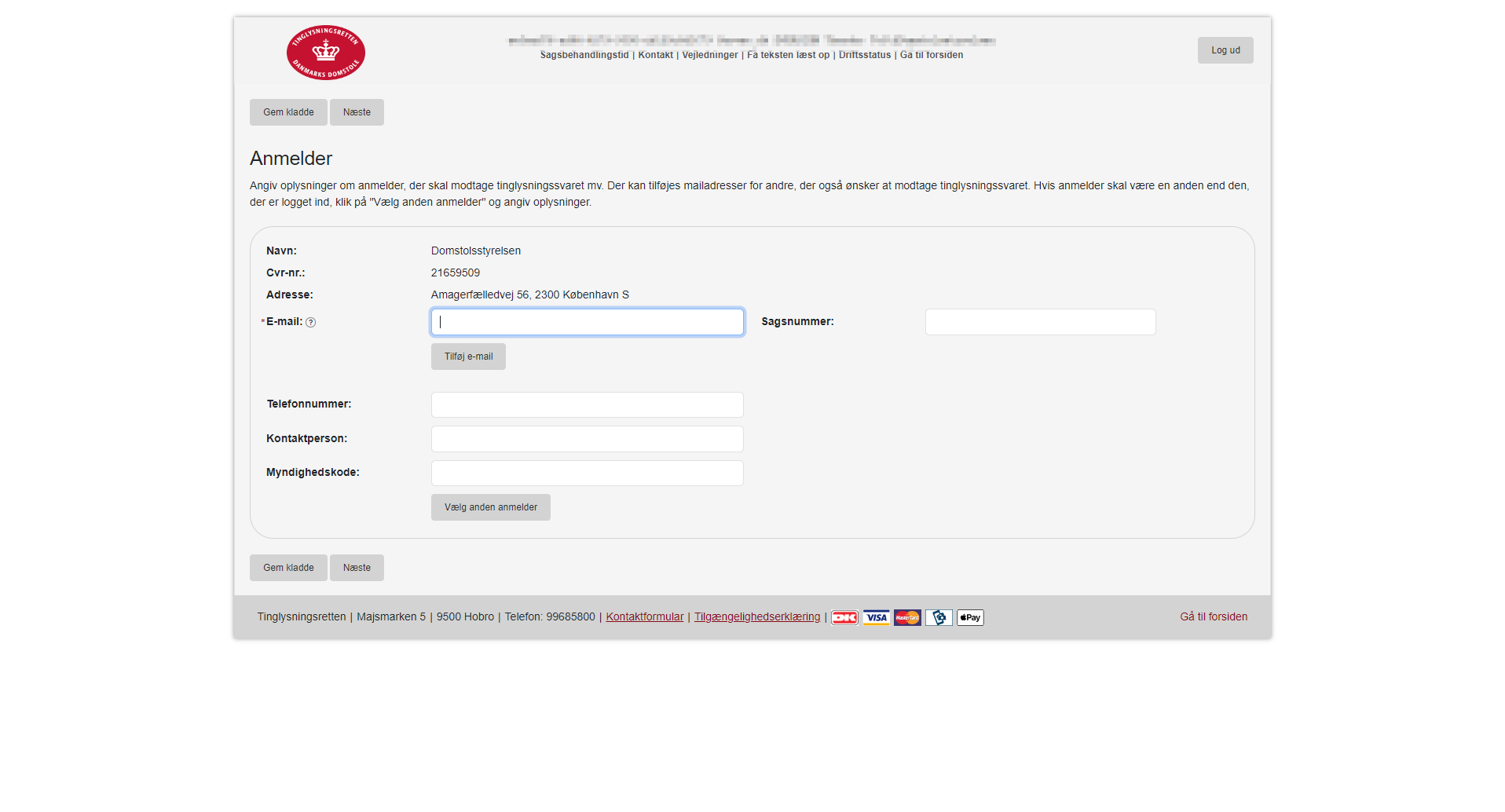Click the Dankort payment icon
Image resolution: width=1505 pixels, height=812 pixels.
click(844, 618)
